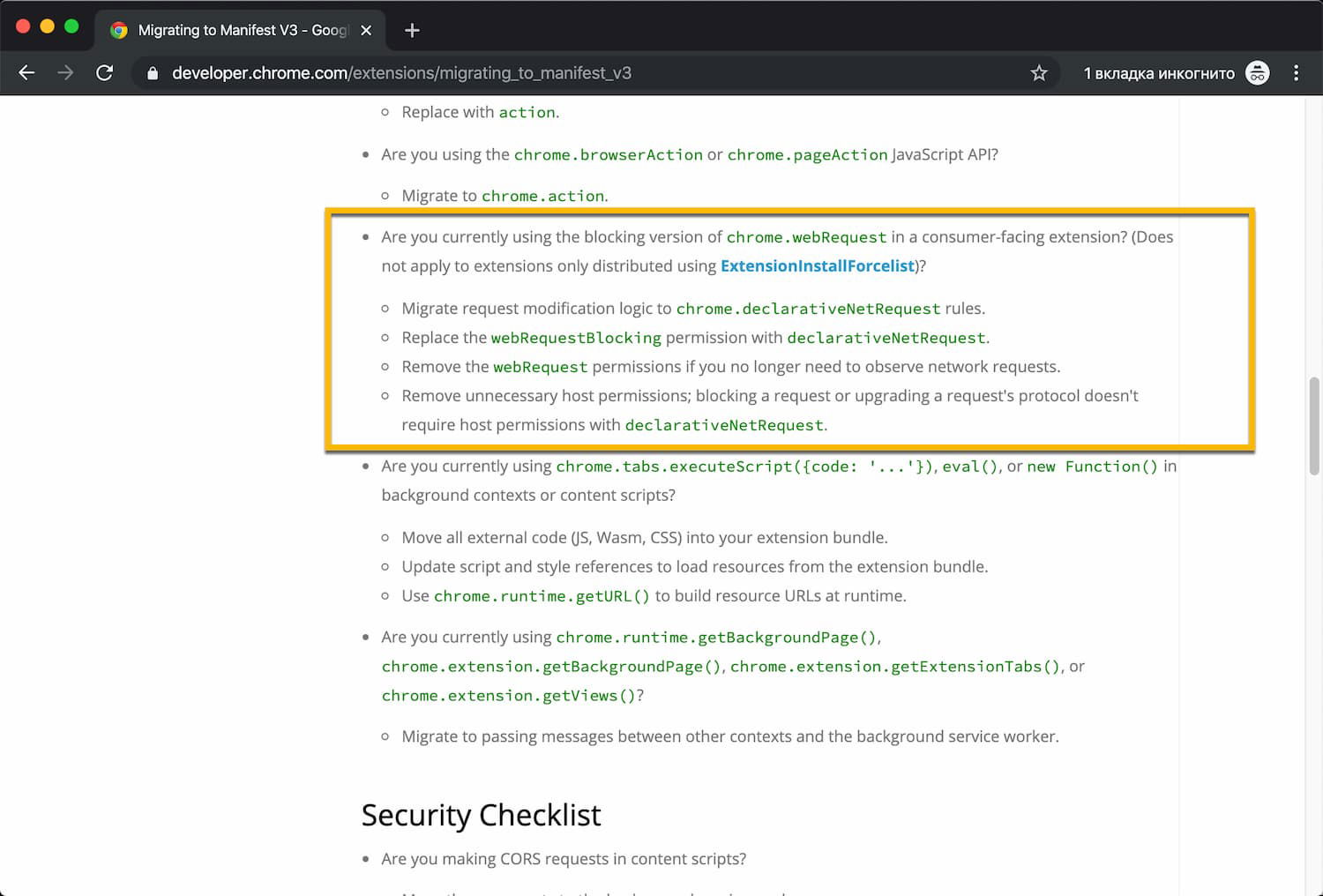Click the chrome.runtime.getURL() code text
Screen dimensions: 1323x896
(x=542, y=596)
